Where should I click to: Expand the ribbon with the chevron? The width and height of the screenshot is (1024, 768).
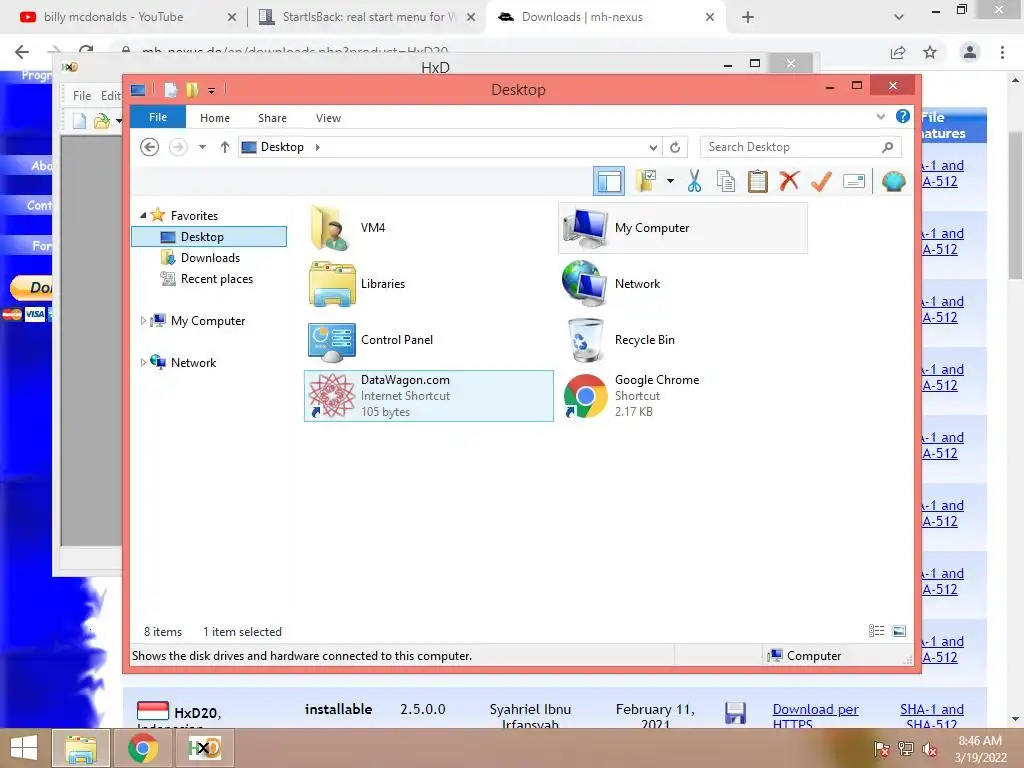click(x=880, y=117)
